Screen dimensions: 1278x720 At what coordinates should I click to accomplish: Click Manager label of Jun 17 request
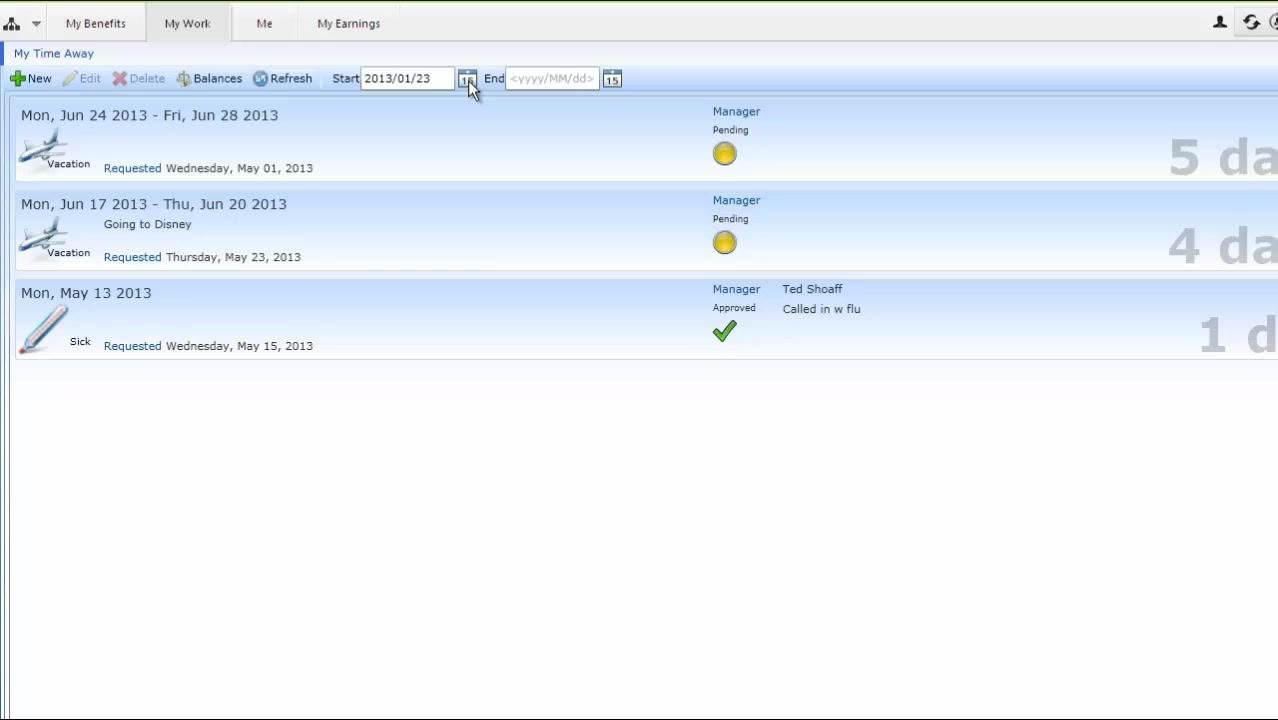tap(736, 200)
